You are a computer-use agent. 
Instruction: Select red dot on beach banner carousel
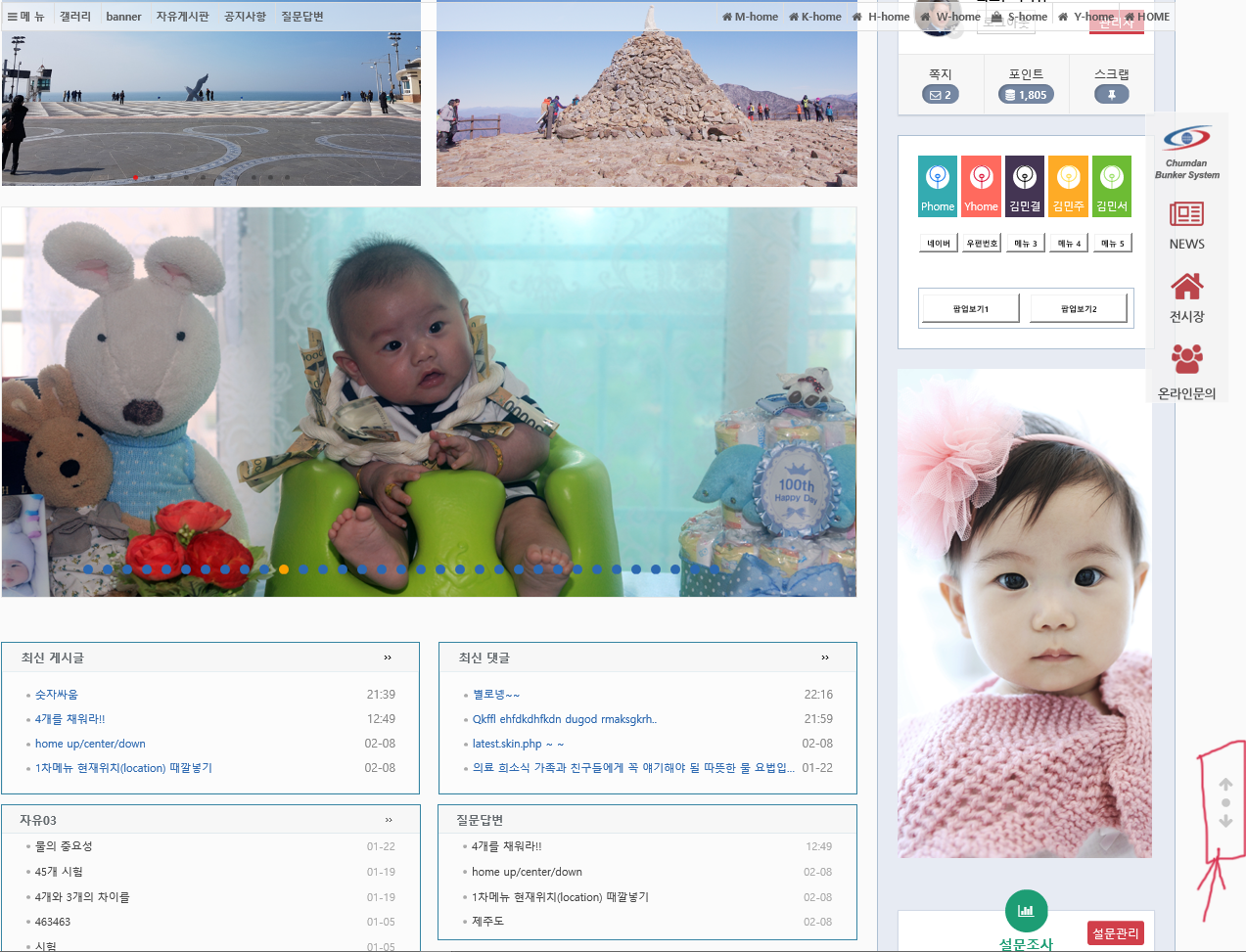(x=135, y=177)
